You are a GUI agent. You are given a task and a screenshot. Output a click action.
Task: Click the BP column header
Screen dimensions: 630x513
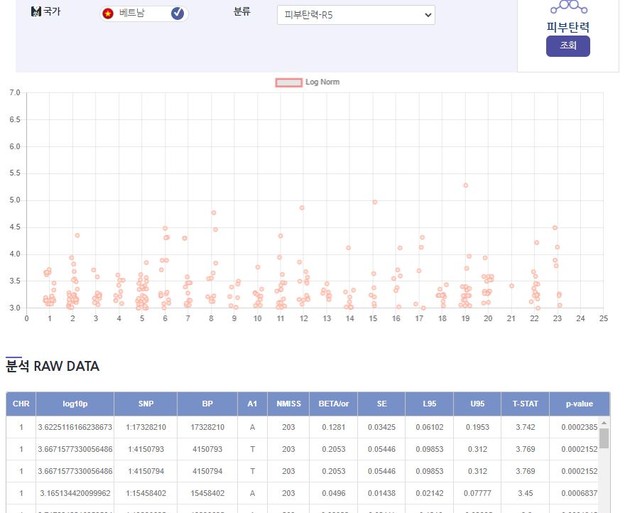tap(207, 404)
